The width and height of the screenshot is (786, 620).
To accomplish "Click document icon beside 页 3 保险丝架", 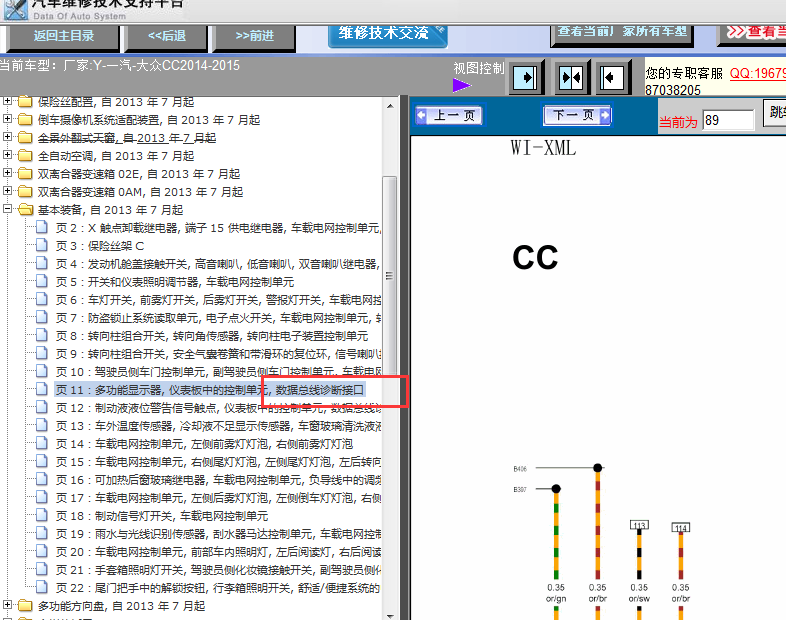I will tap(42, 246).
